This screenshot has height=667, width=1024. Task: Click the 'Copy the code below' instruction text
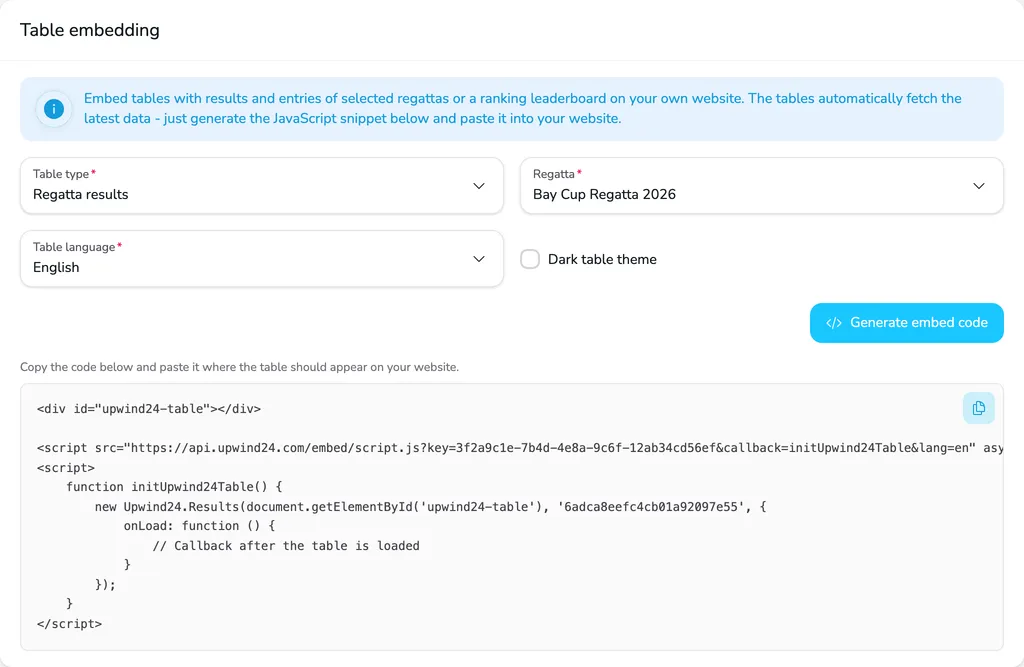pos(239,367)
